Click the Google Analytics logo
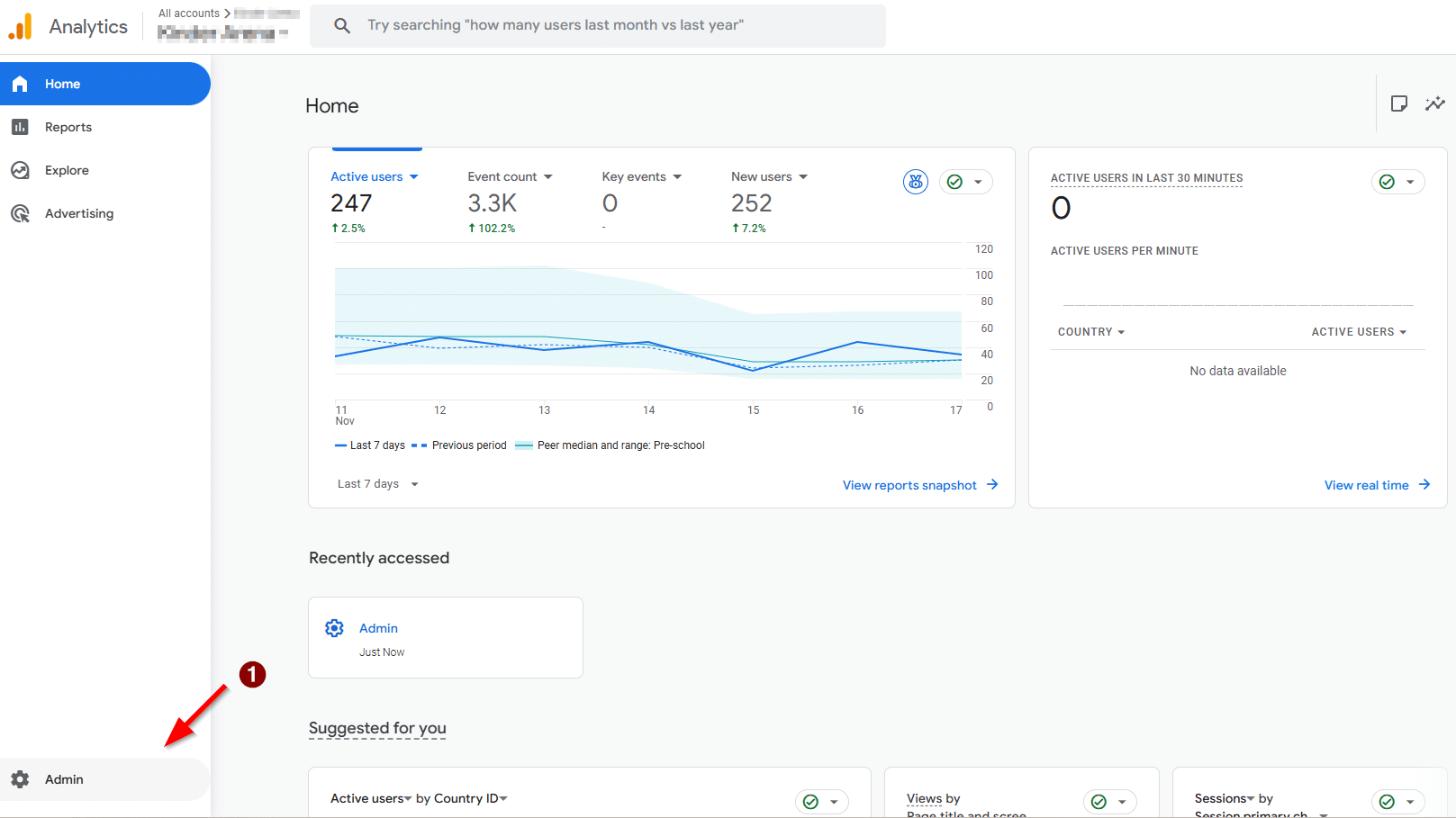Viewport: 1456px width, 818px height. click(x=21, y=27)
